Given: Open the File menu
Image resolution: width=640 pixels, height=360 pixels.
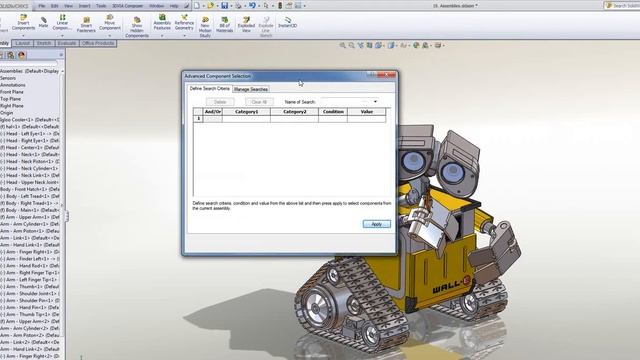Looking at the screenshot, I should [x=42, y=6].
